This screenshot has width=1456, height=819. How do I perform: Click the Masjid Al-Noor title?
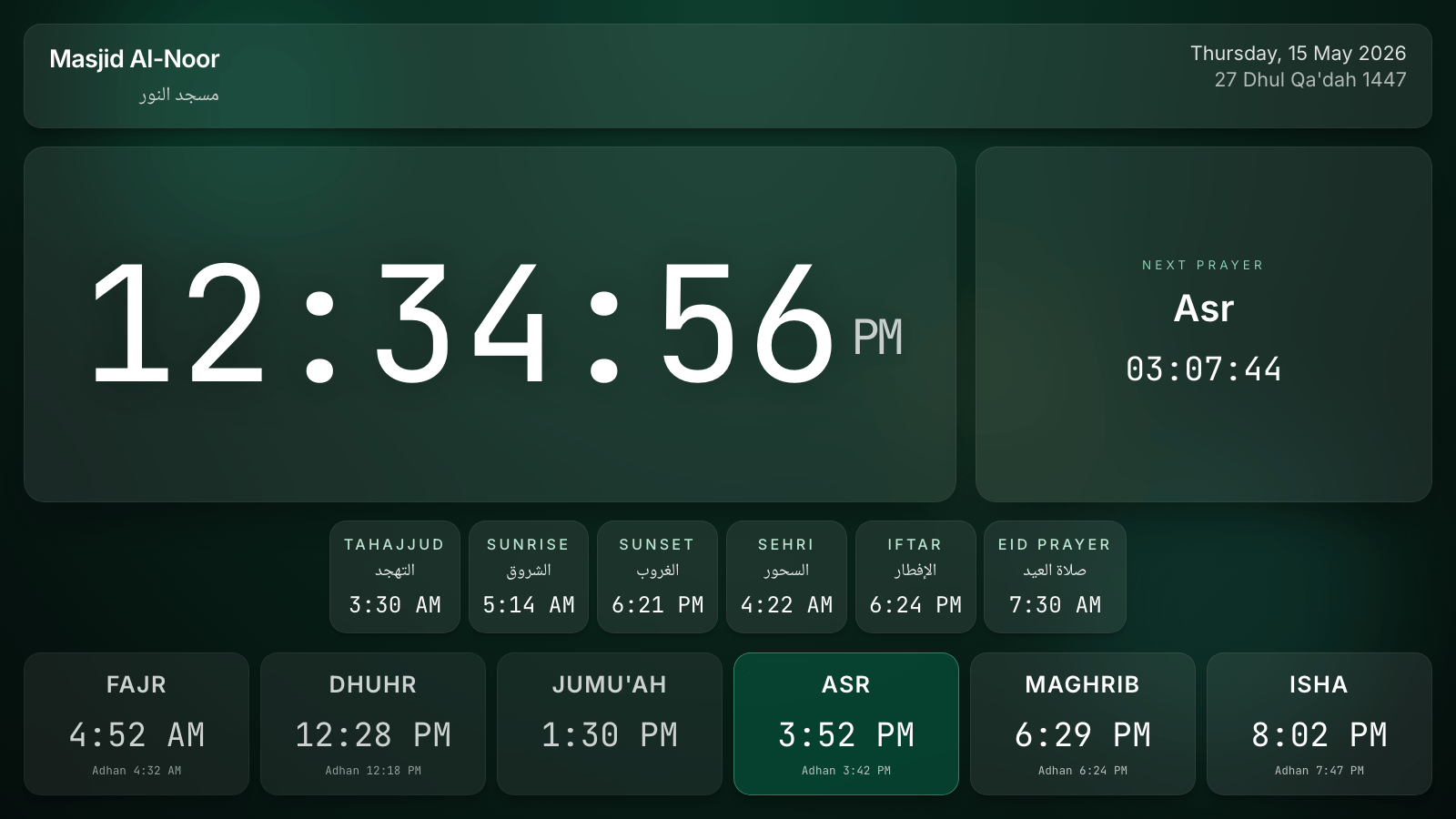pyautogui.click(x=135, y=59)
